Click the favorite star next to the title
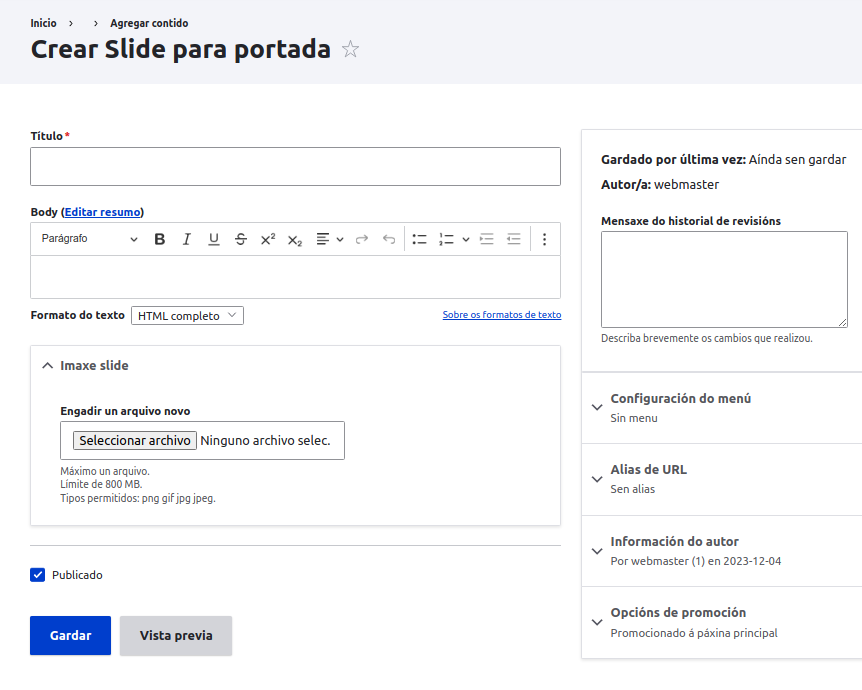 [350, 48]
